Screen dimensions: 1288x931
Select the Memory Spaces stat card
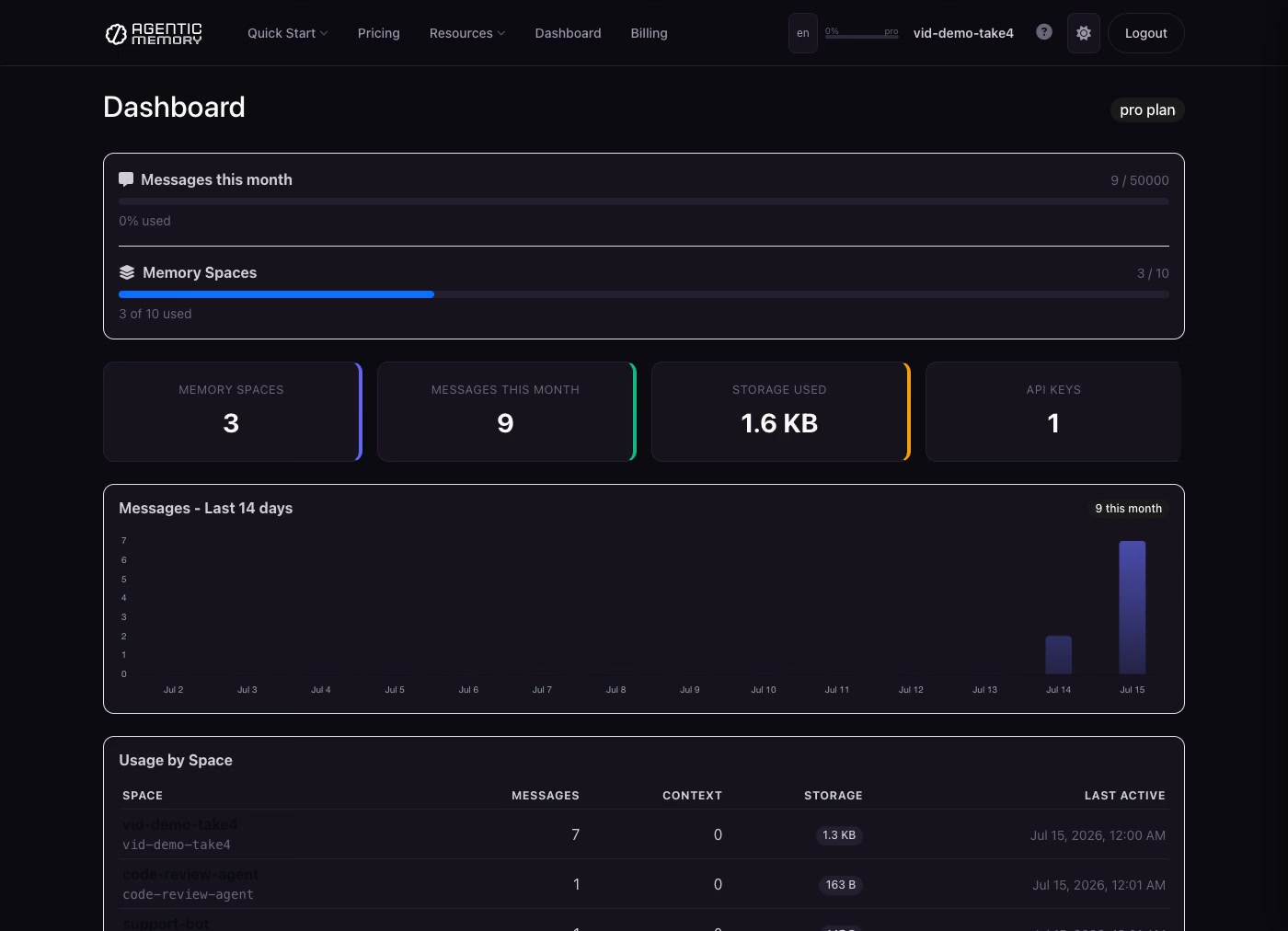[x=233, y=411]
